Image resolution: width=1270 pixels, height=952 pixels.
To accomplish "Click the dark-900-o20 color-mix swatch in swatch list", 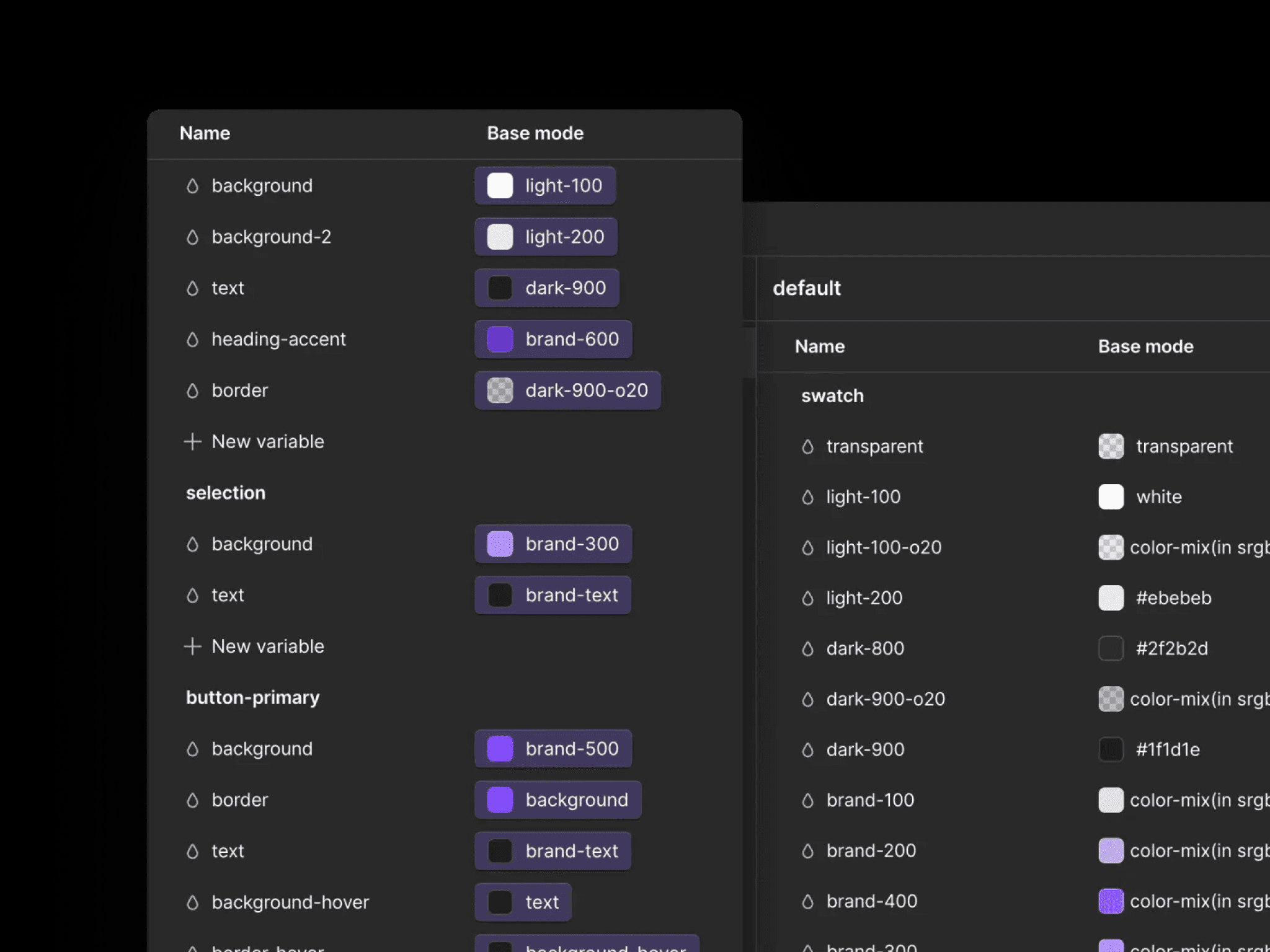I will pos(1111,699).
